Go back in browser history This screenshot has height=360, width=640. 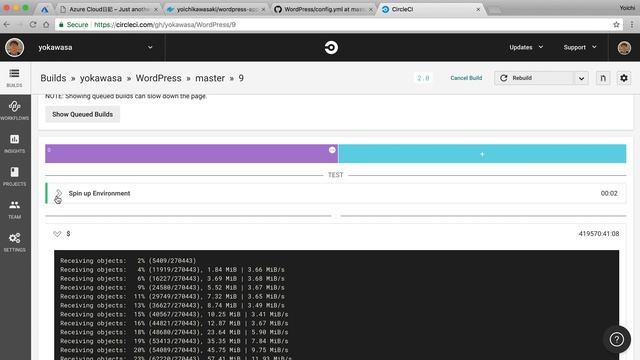point(7,24)
